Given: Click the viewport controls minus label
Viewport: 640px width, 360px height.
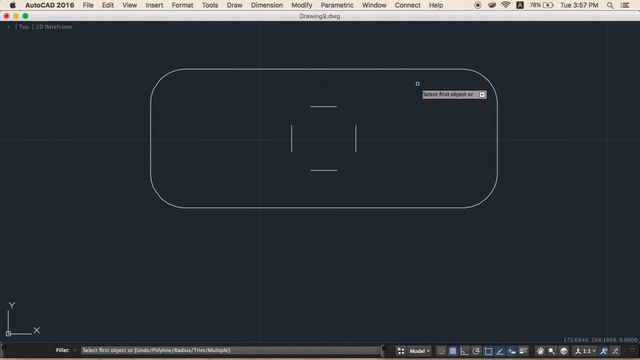Looking at the screenshot, I should pos(9,27).
